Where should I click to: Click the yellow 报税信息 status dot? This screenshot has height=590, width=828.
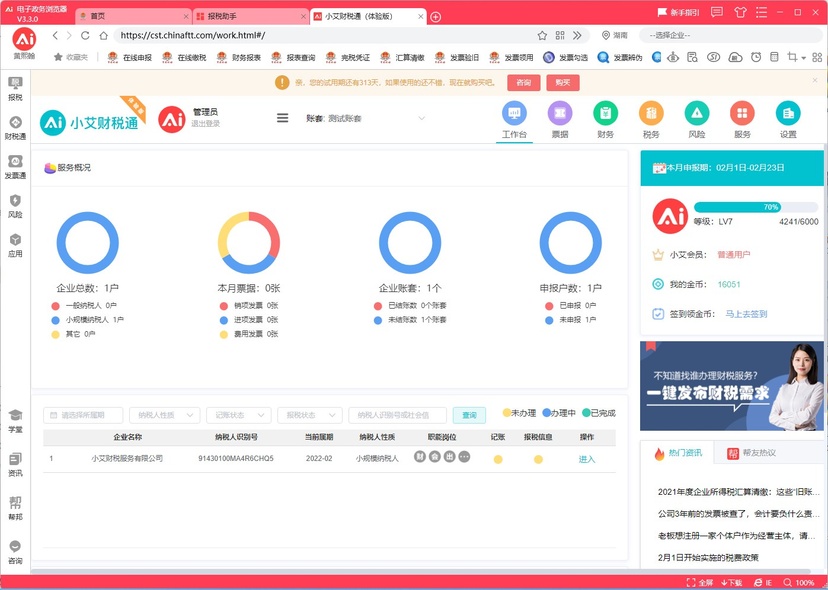point(538,459)
